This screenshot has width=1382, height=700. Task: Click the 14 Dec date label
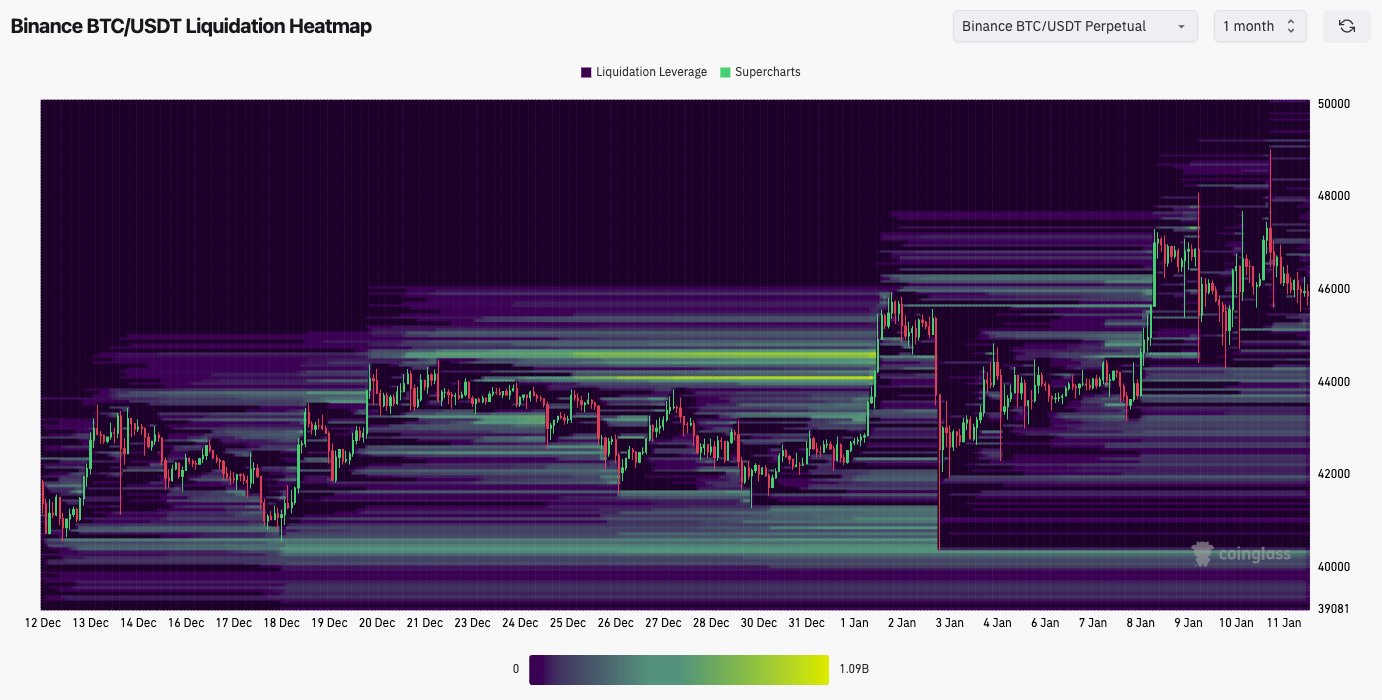coord(138,623)
